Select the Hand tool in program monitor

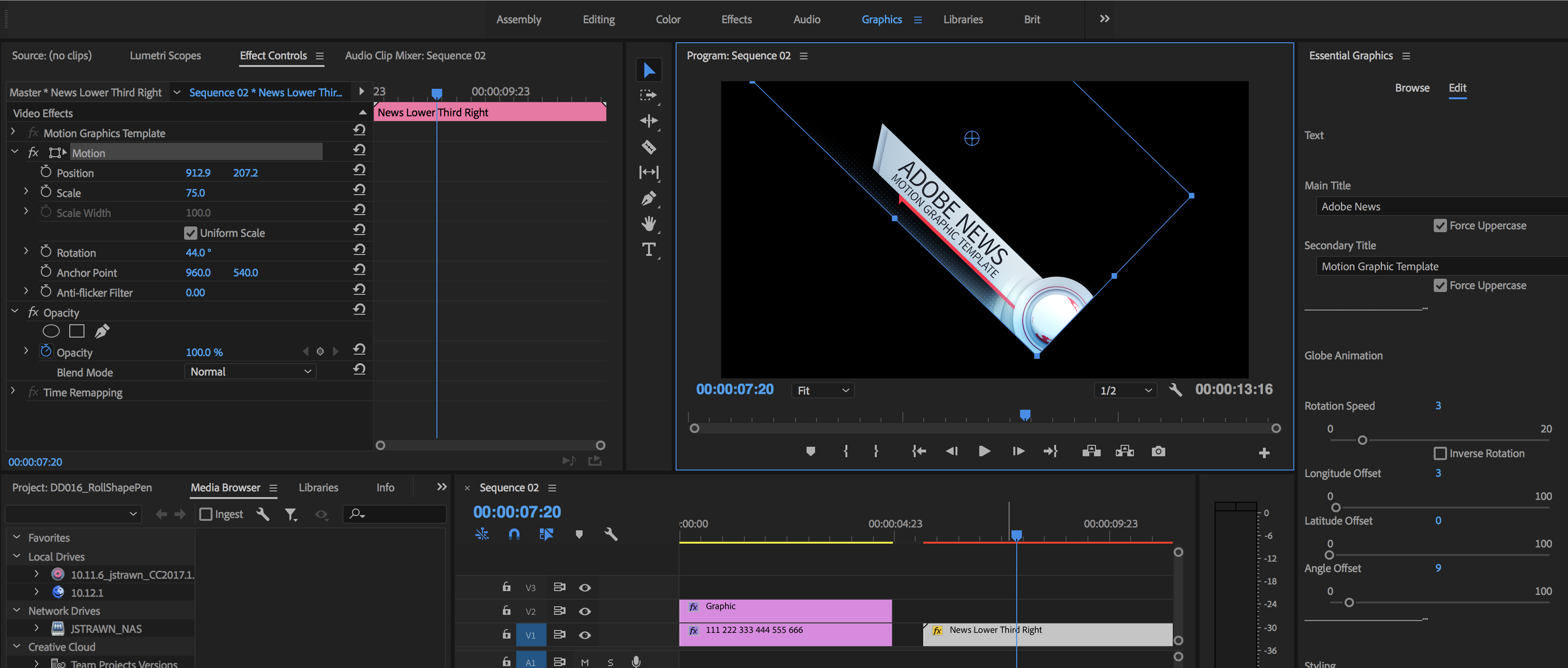648,222
